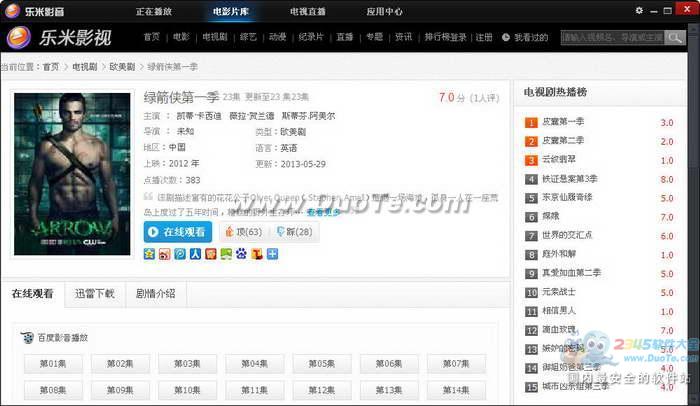Share via the Renren icon
700x406 pixels.
click(195, 254)
